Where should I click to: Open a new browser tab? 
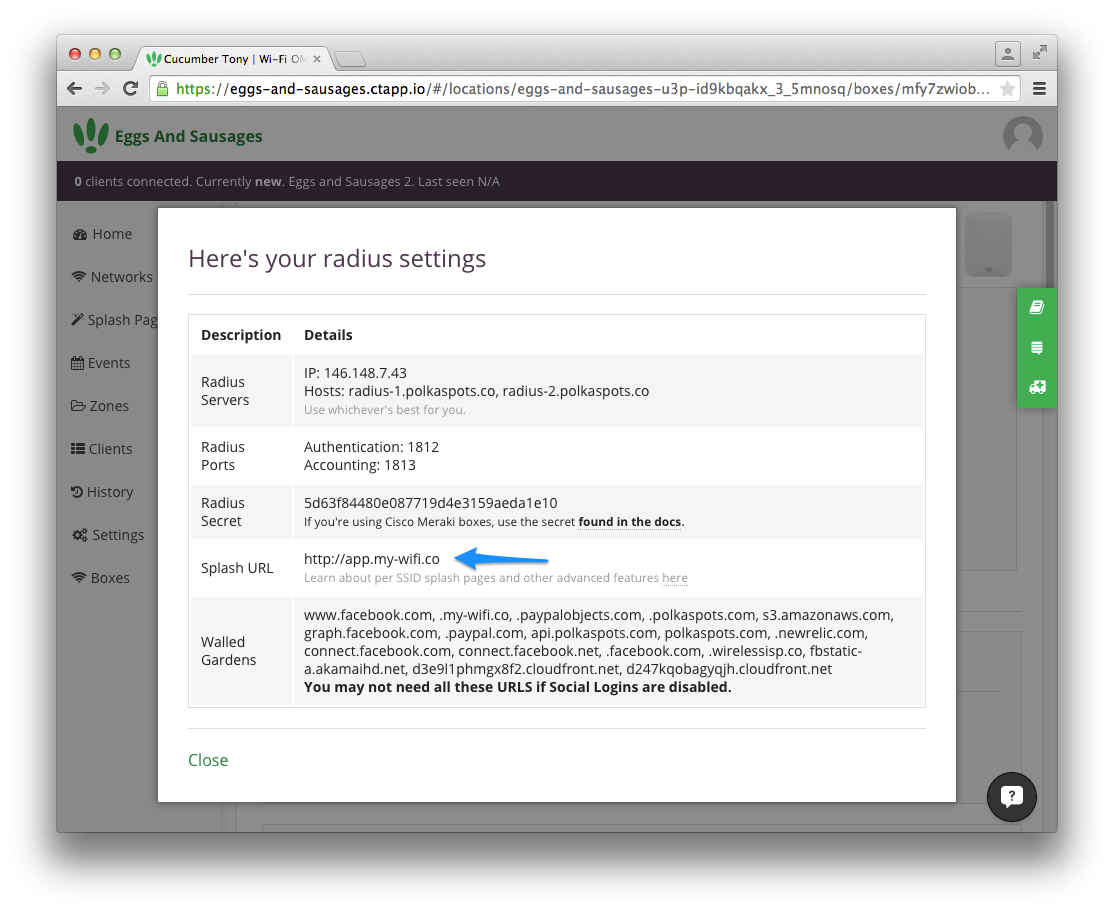350,59
